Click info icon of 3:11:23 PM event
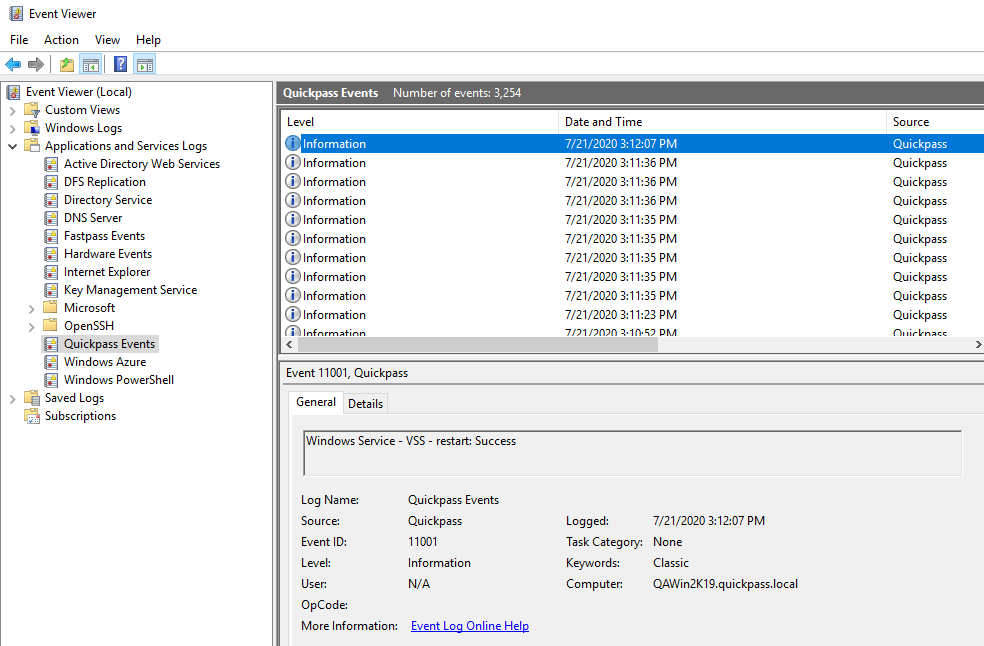The image size is (984, 646). [x=292, y=314]
